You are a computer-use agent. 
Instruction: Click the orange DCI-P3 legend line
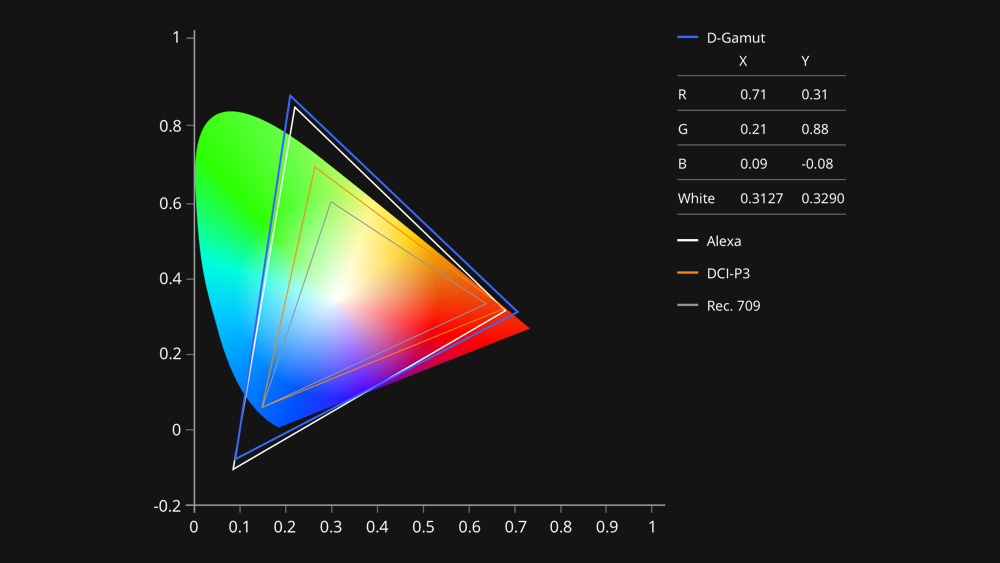tap(688, 273)
